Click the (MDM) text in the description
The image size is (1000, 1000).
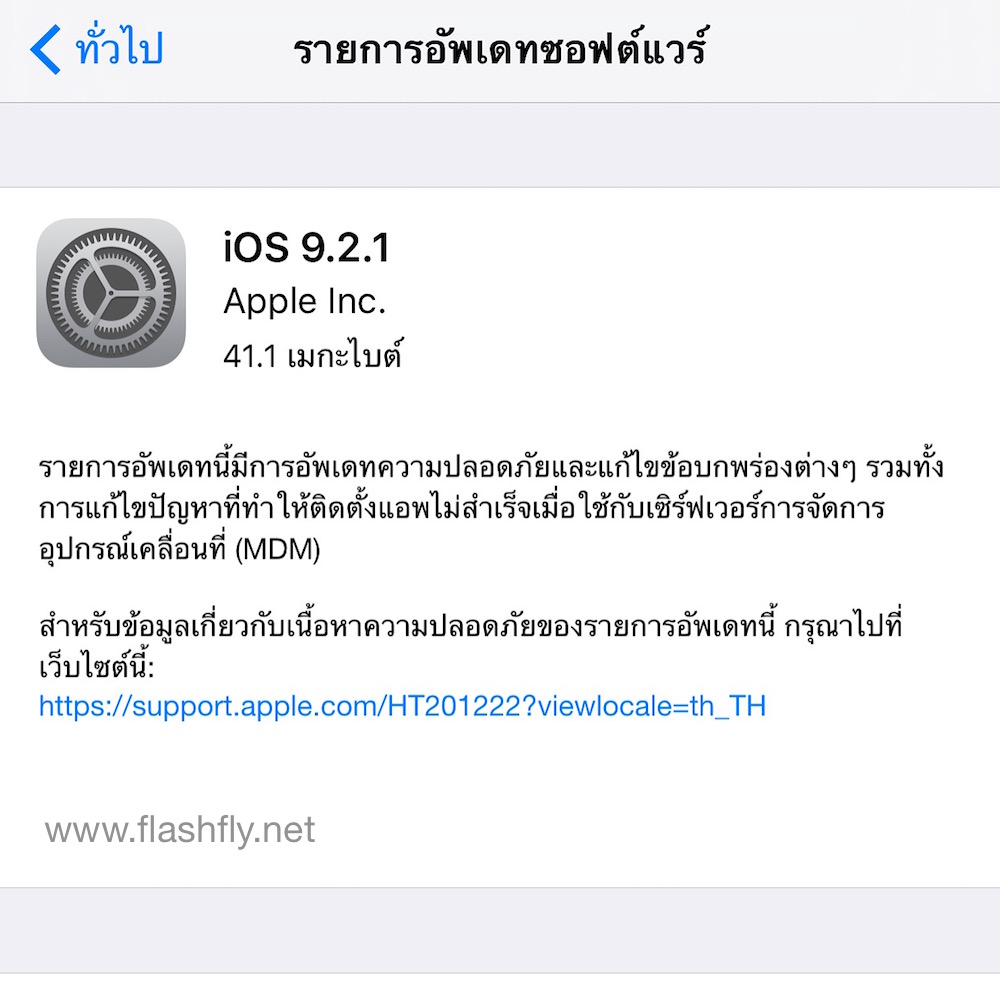[277, 549]
